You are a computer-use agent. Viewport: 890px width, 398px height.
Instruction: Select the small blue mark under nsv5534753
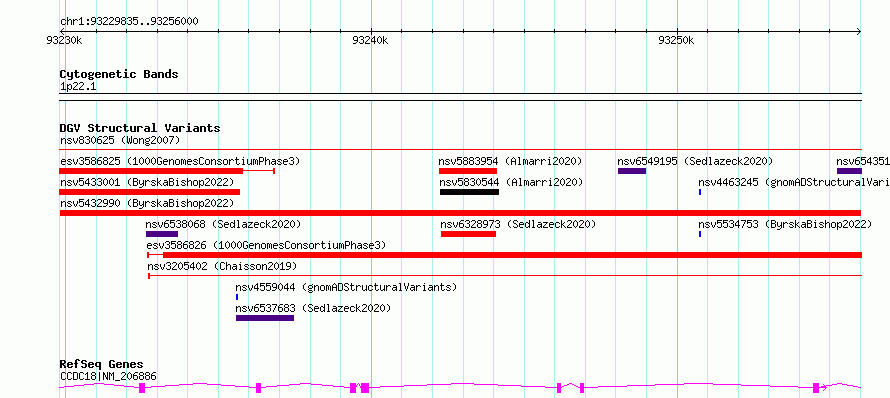(700, 234)
